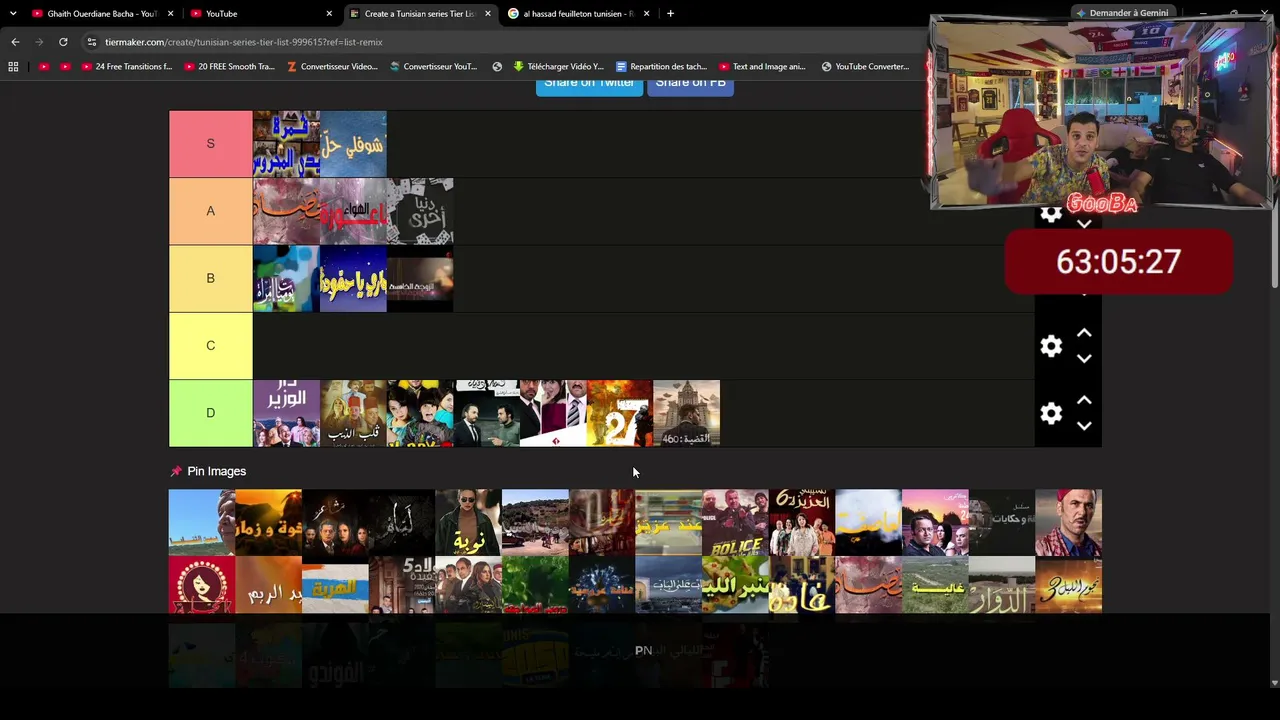The image size is (1280, 720).
Task: Open the Télécharger Vidéo Y... bookmark
Action: tap(558, 67)
